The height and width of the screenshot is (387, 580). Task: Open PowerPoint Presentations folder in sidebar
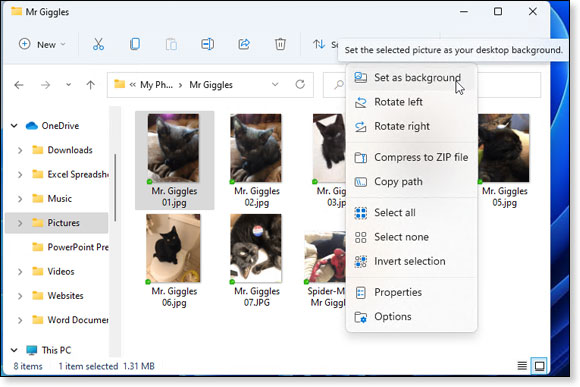[70, 247]
